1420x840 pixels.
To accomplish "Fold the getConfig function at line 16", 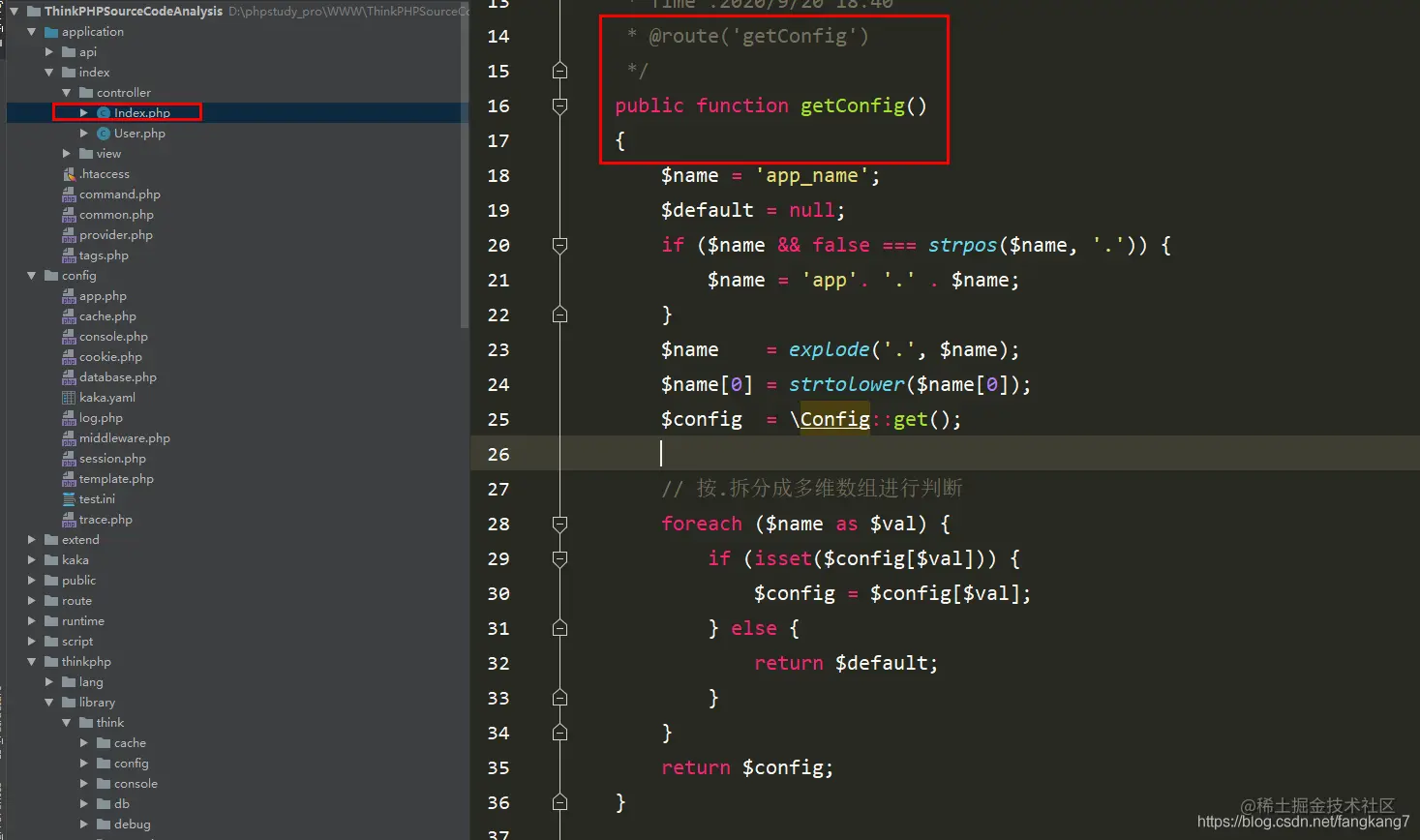I will [x=559, y=105].
